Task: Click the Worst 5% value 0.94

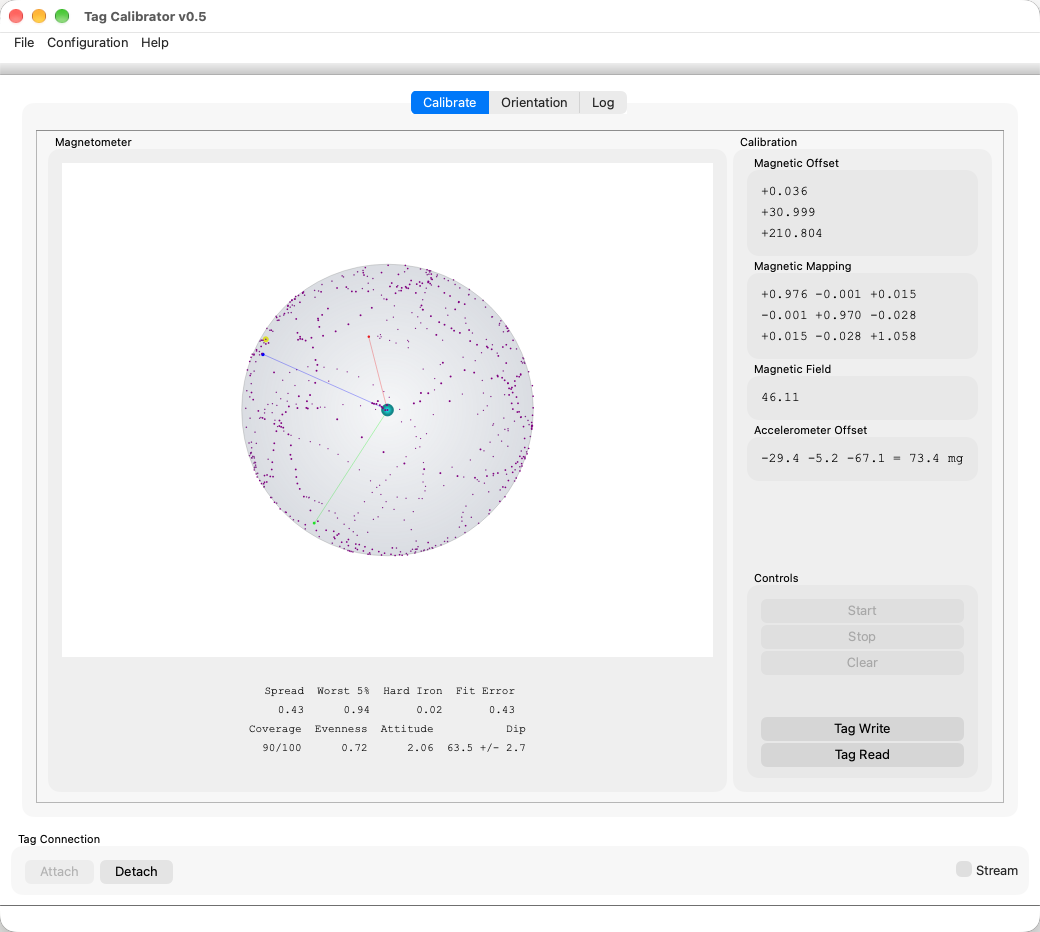Action: 357,710
